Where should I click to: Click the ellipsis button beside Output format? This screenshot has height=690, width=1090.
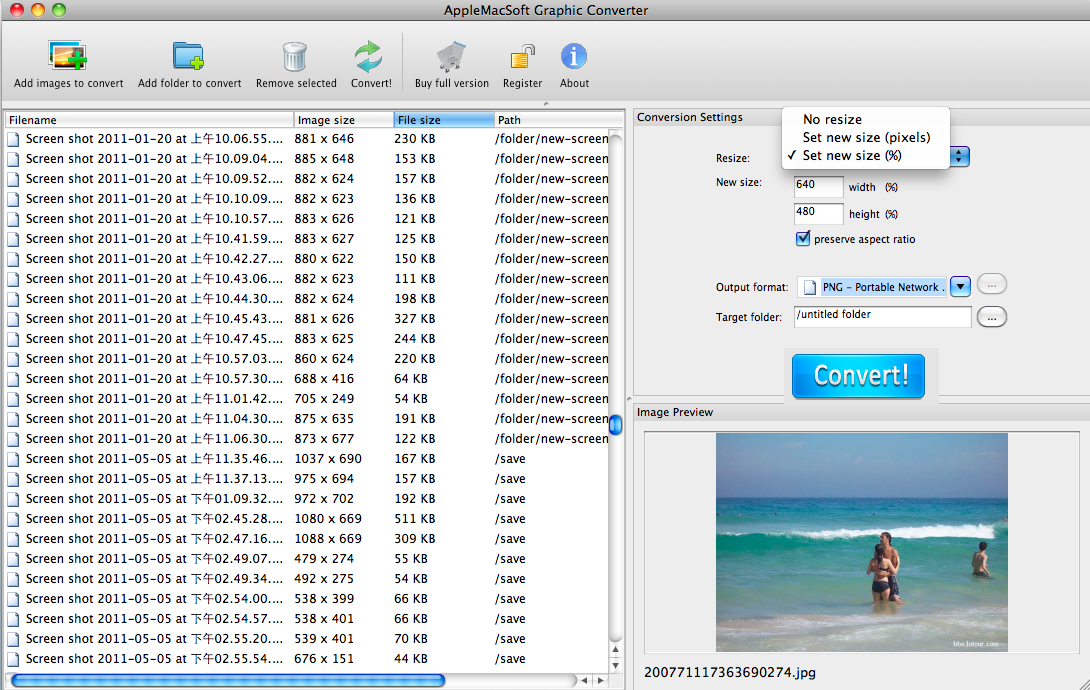pyautogui.click(x=991, y=285)
